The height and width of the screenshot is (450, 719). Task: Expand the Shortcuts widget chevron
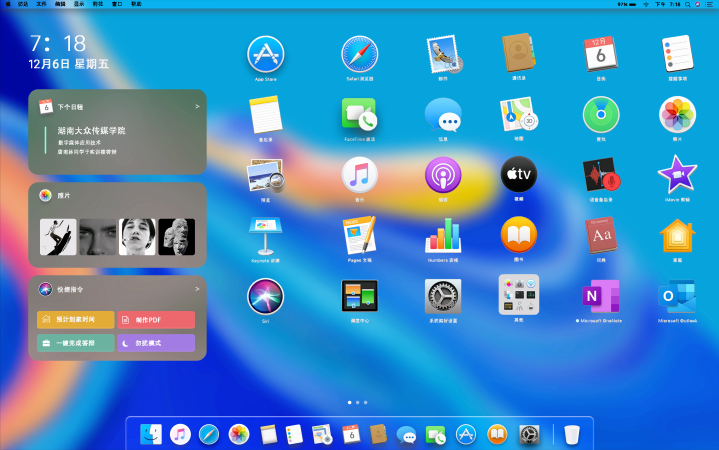(x=196, y=289)
